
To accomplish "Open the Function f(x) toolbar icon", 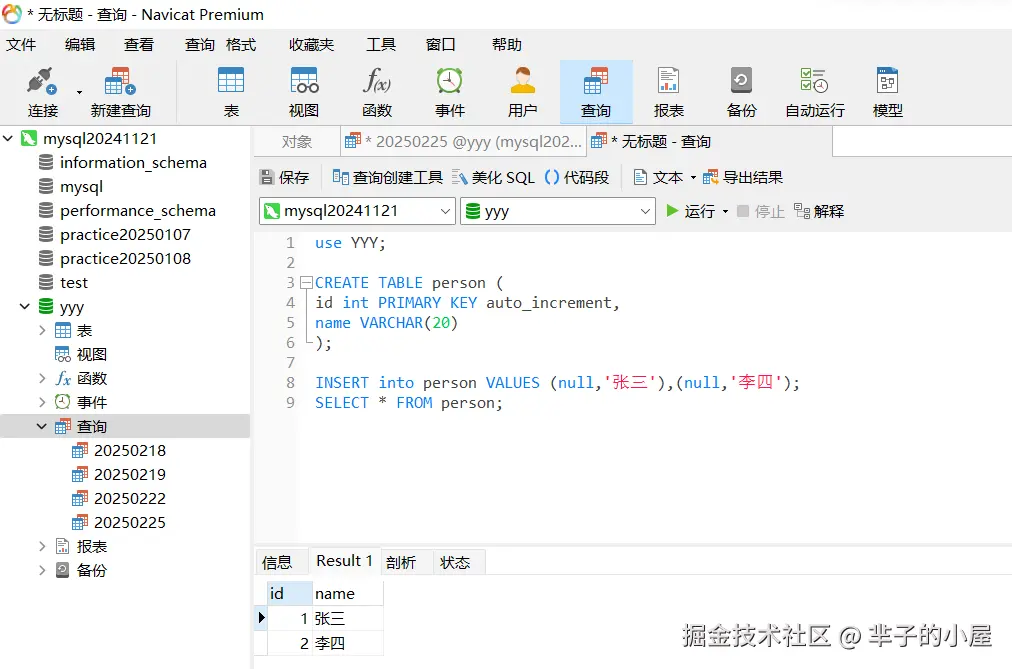I will (x=377, y=81).
